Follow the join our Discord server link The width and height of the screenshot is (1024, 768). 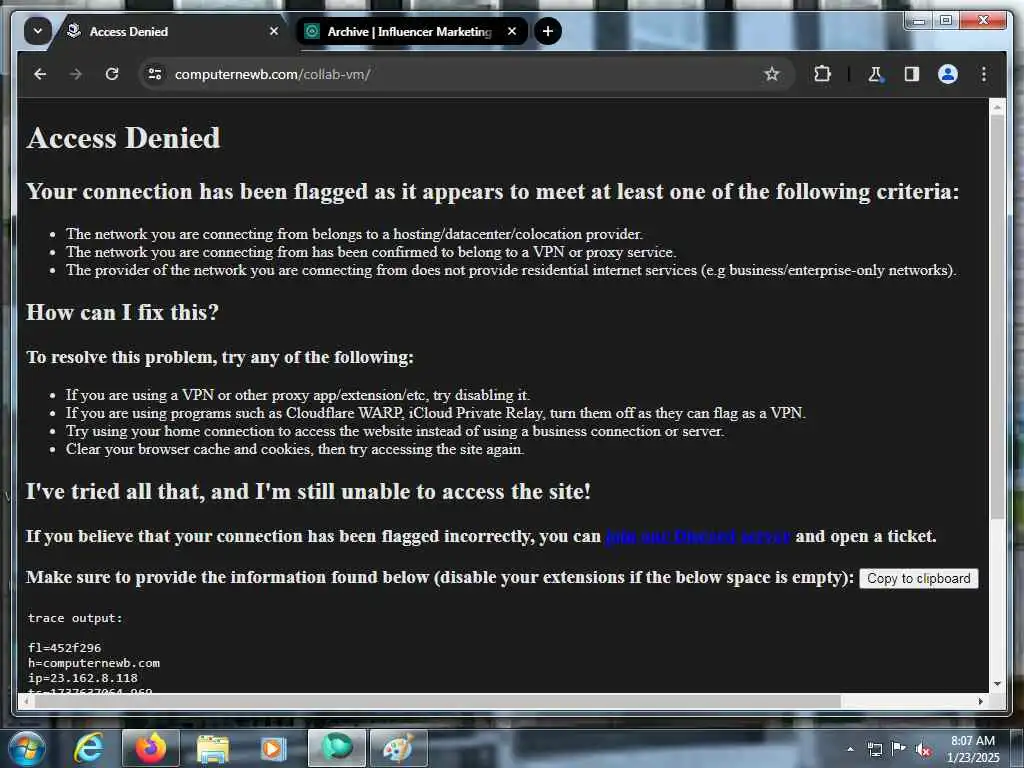click(697, 536)
